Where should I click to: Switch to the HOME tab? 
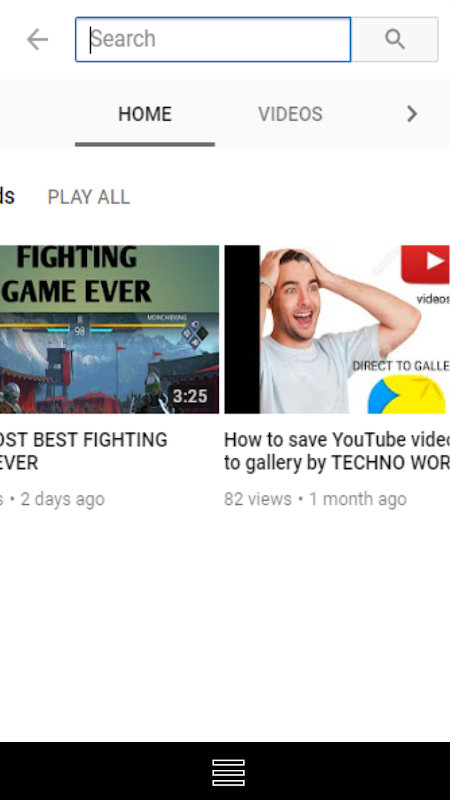(145, 114)
